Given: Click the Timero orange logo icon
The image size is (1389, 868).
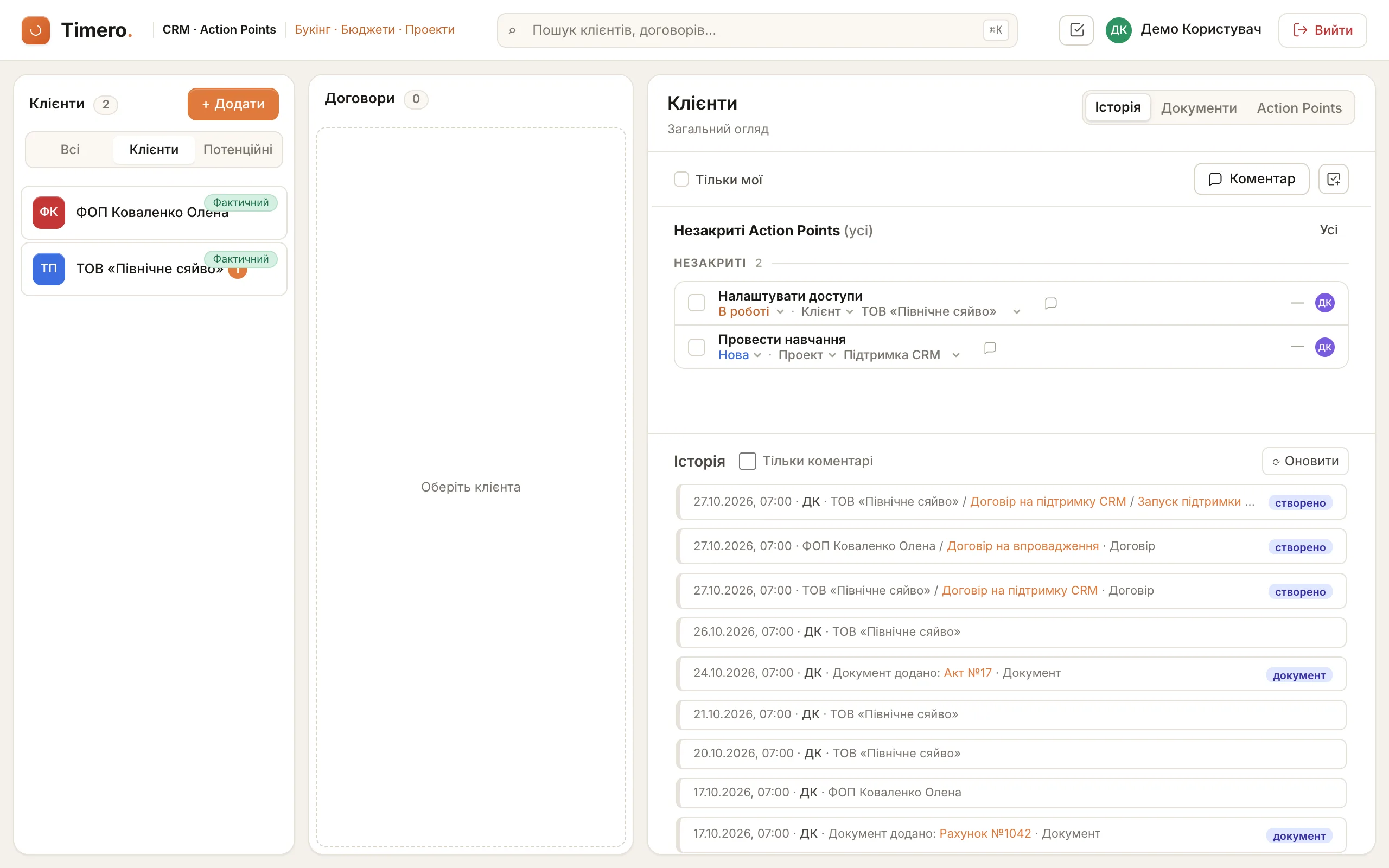Looking at the screenshot, I should [36, 30].
